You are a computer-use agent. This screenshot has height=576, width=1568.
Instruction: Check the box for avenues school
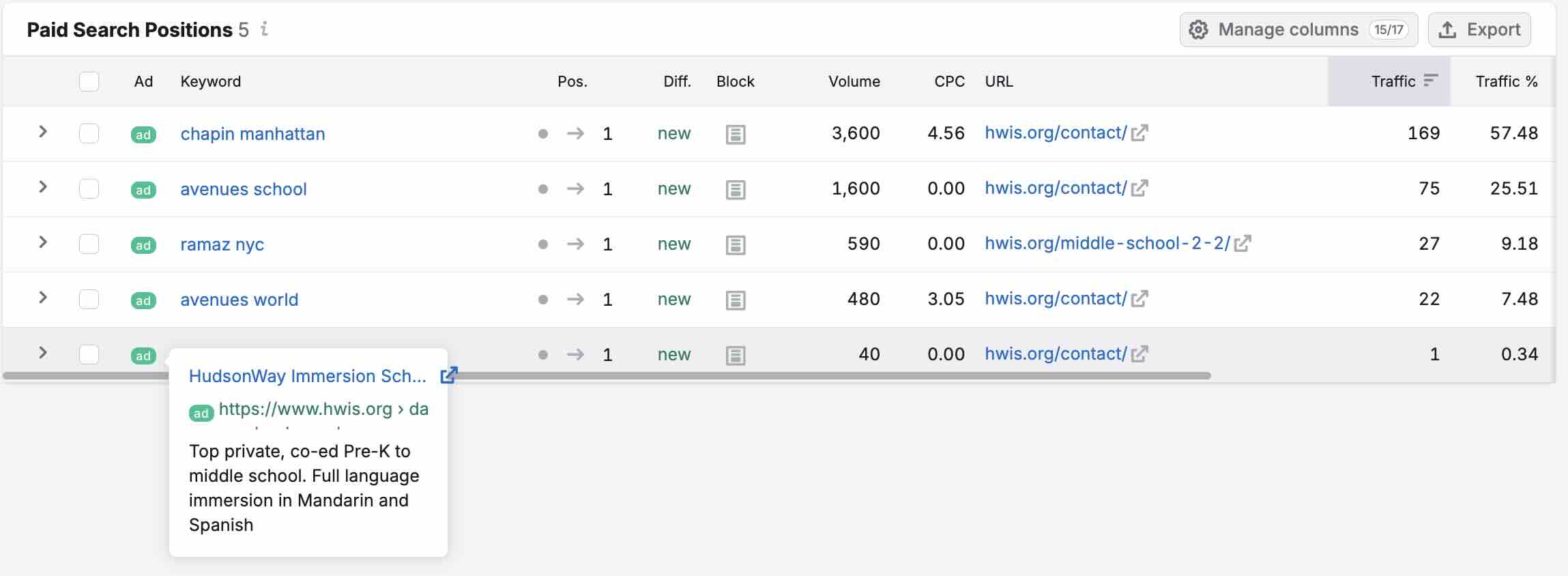pos(89,188)
